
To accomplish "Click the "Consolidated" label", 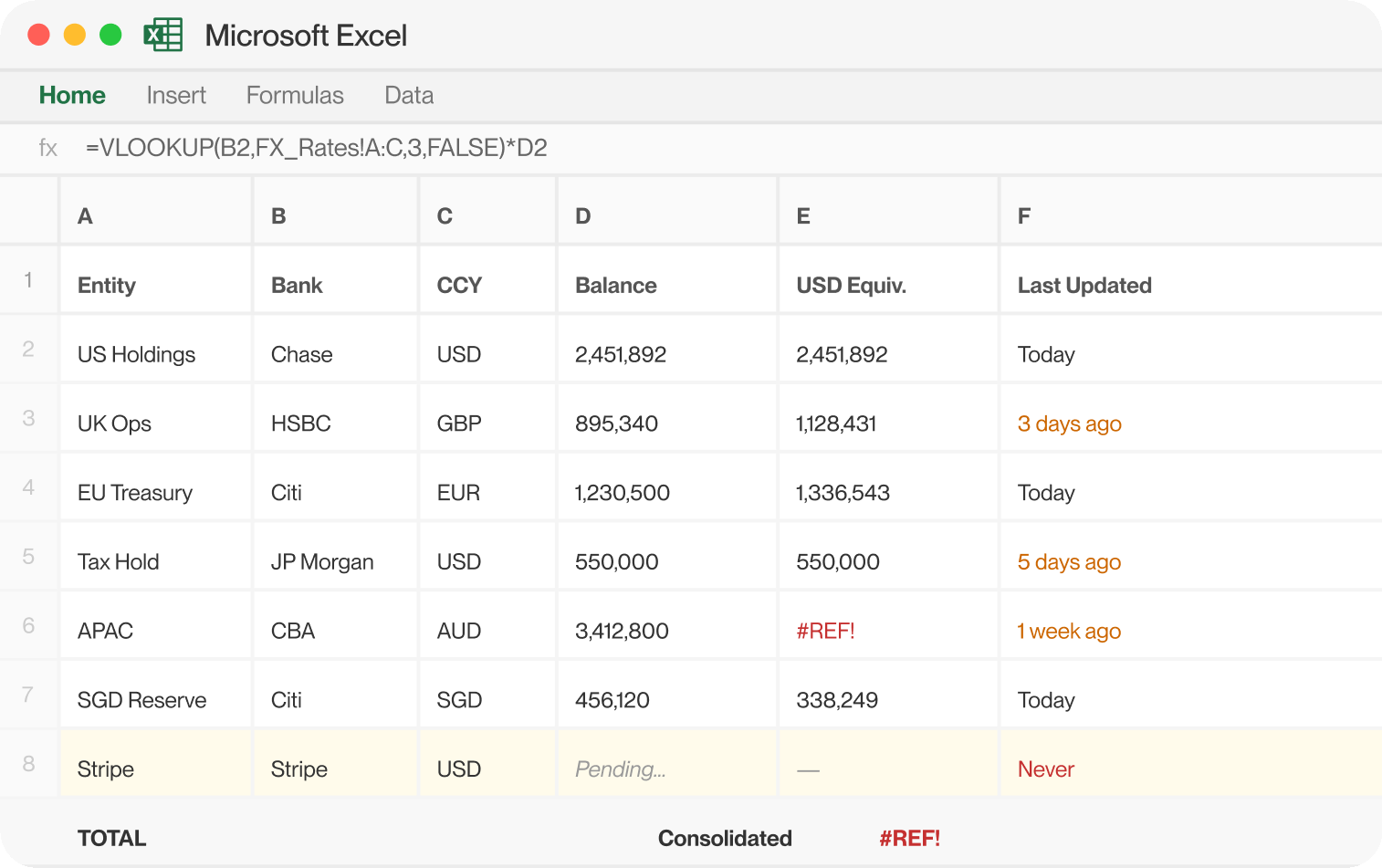I will pyautogui.click(x=725, y=838).
